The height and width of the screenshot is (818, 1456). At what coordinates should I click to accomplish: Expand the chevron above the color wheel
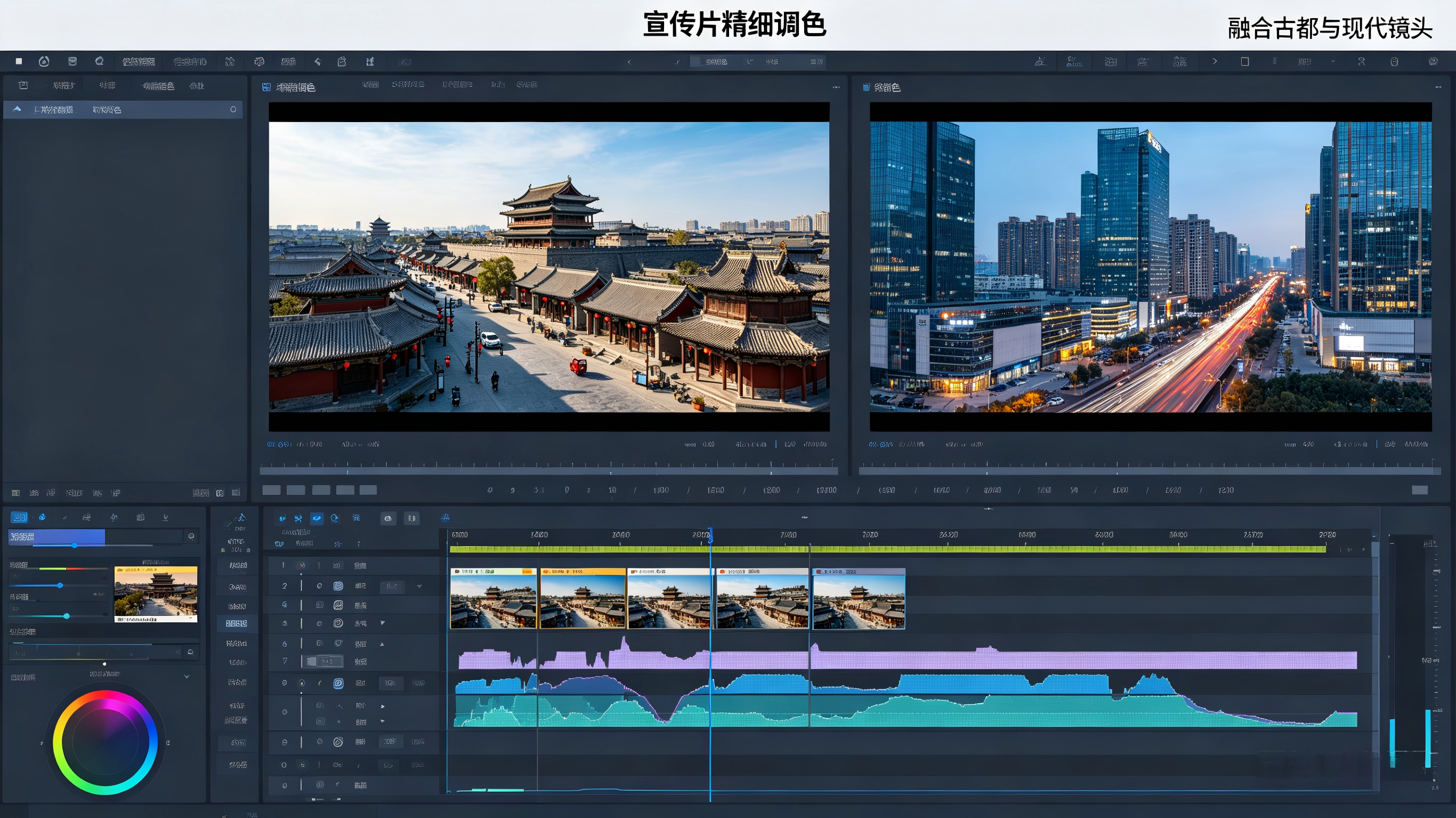[187, 677]
